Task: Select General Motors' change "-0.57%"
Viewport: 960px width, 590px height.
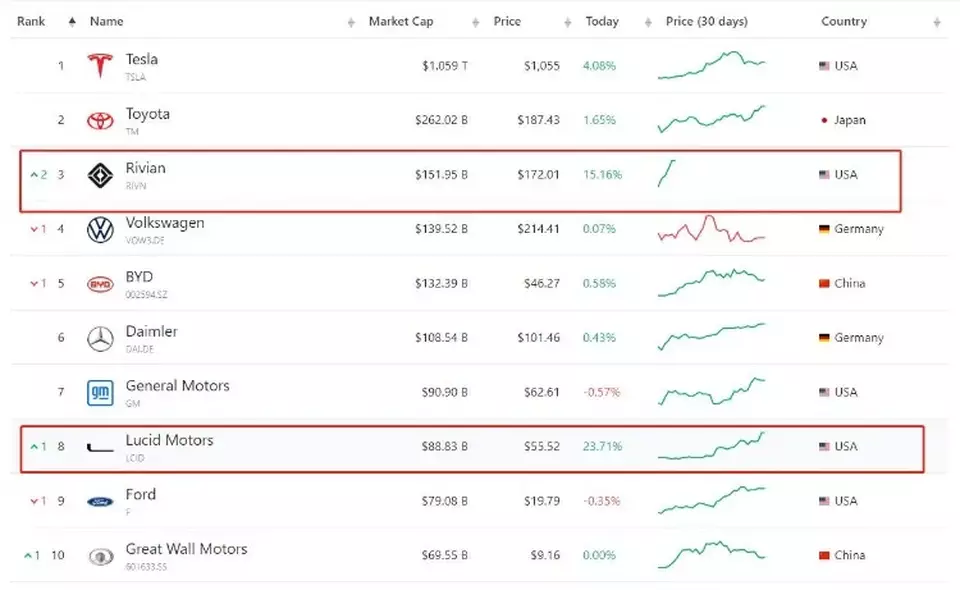Action: (602, 392)
